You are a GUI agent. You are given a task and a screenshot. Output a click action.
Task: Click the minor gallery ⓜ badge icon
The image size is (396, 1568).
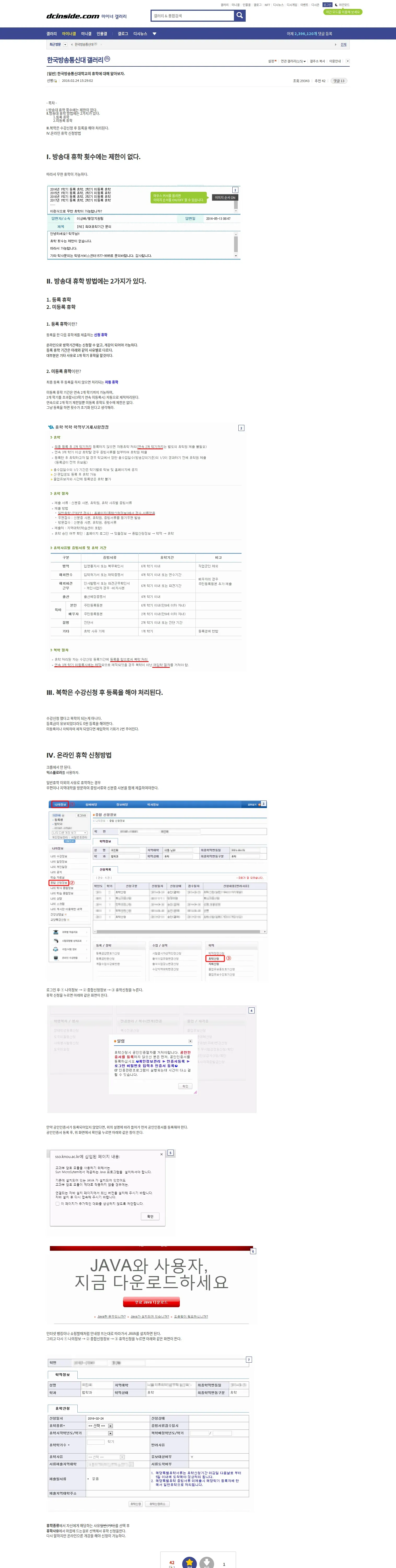pyautogui.click(x=107, y=60)
